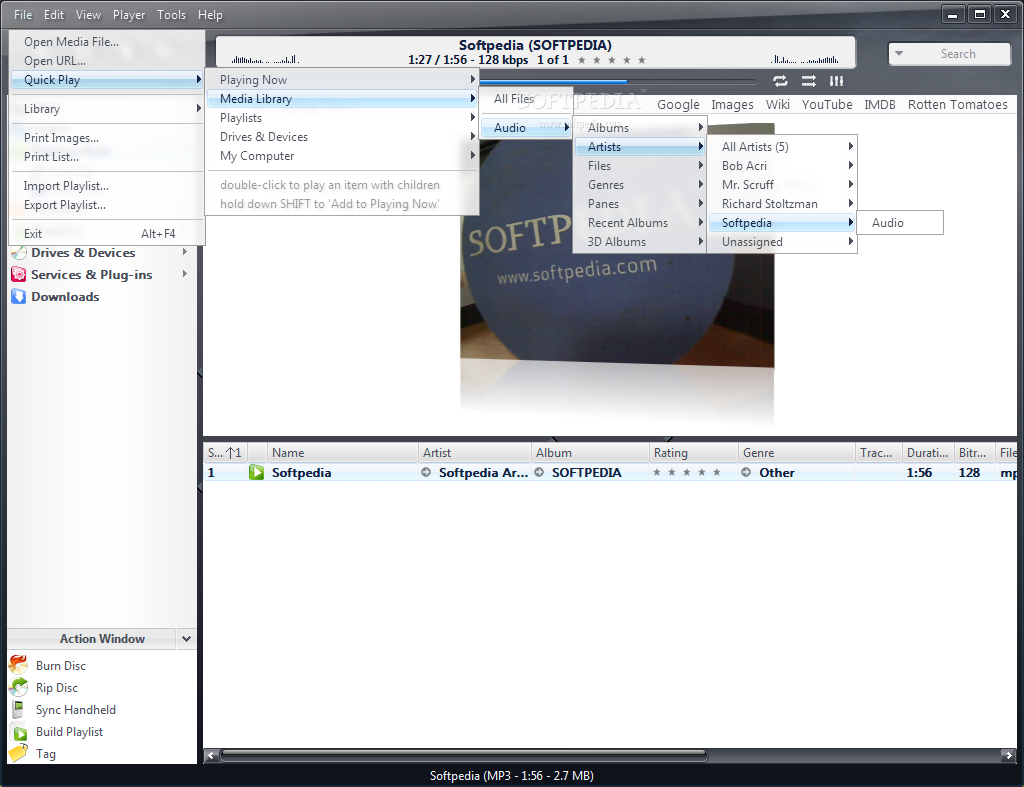Select Export Playlist... menu entry

107,205
